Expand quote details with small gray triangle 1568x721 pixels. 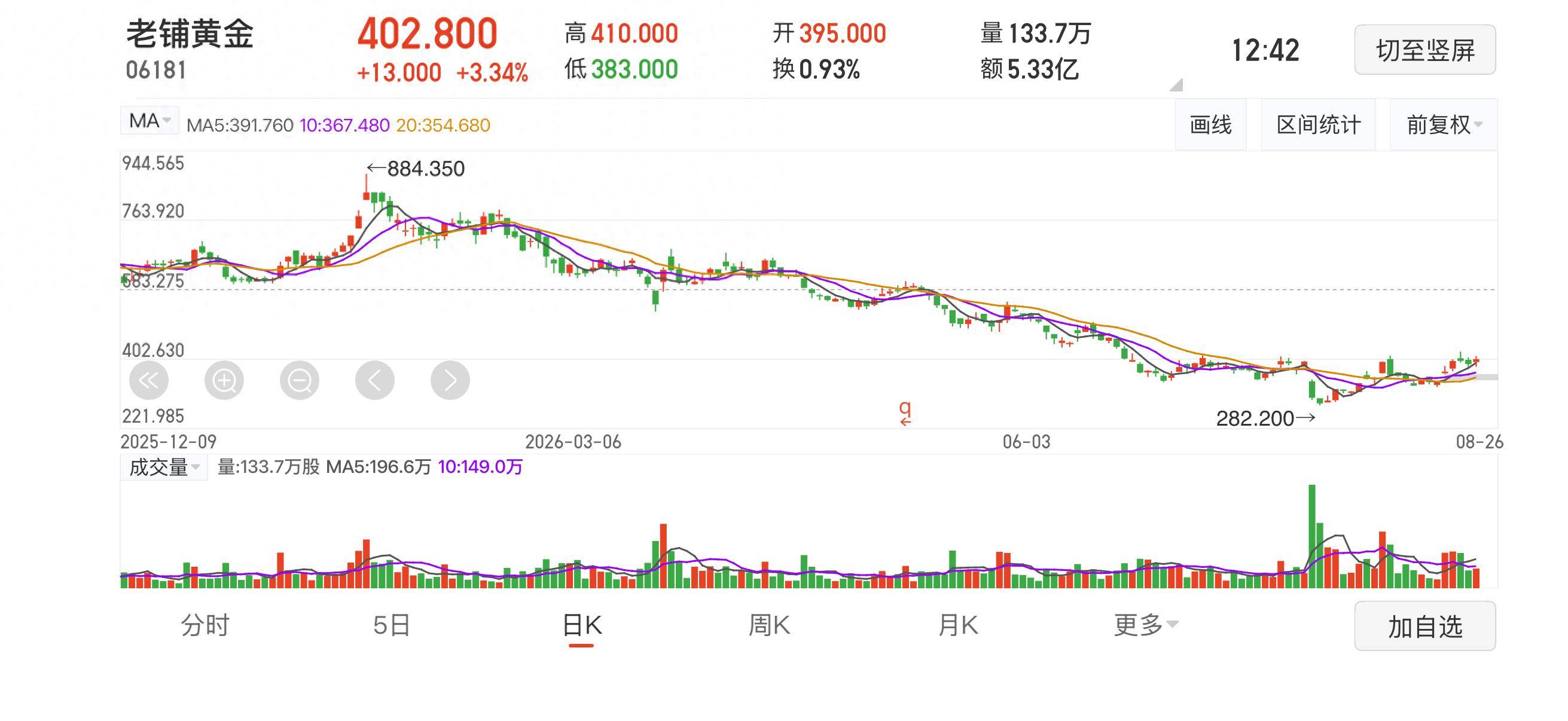1177,84
